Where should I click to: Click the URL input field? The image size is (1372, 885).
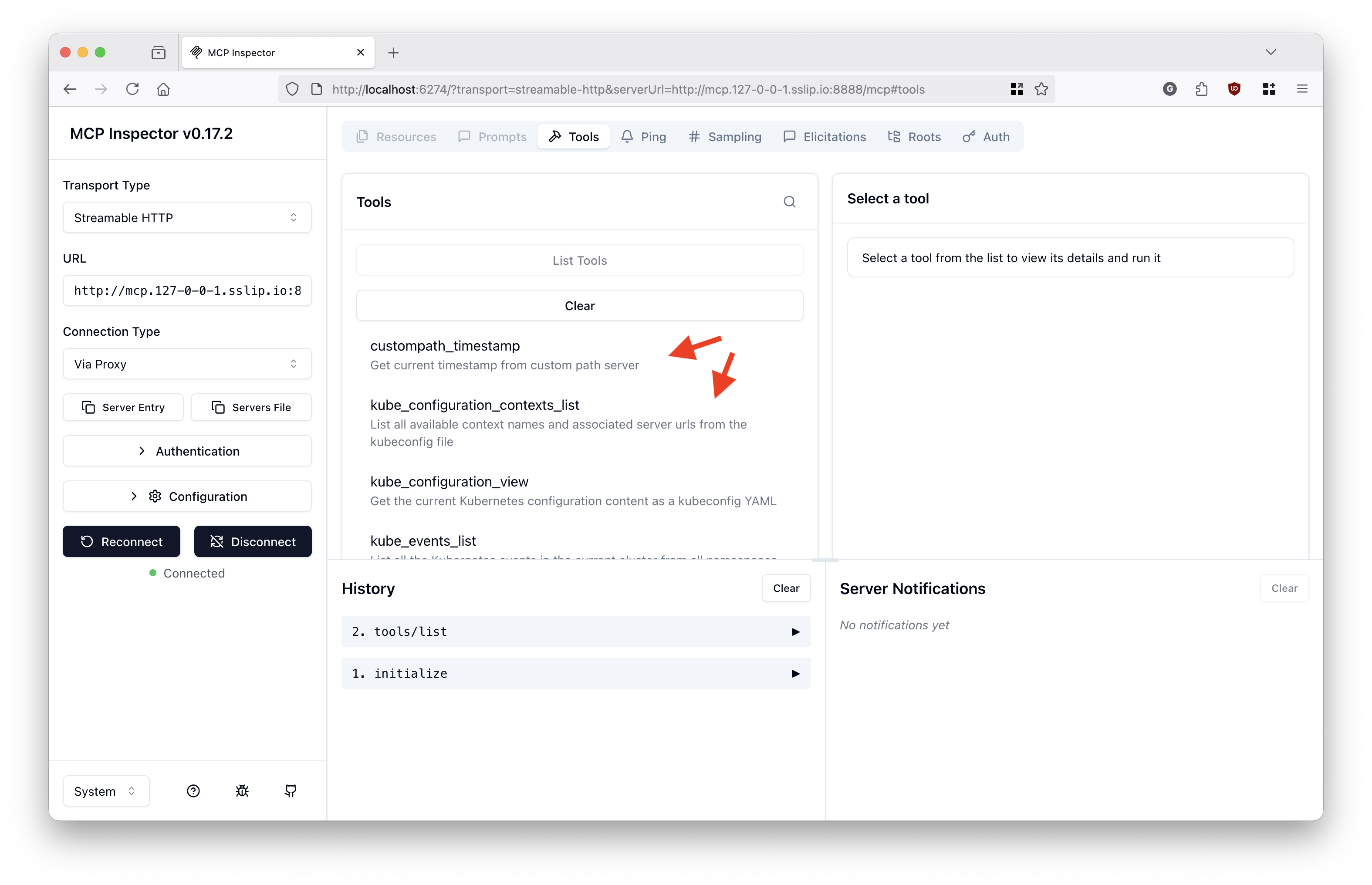pos(187,290)
